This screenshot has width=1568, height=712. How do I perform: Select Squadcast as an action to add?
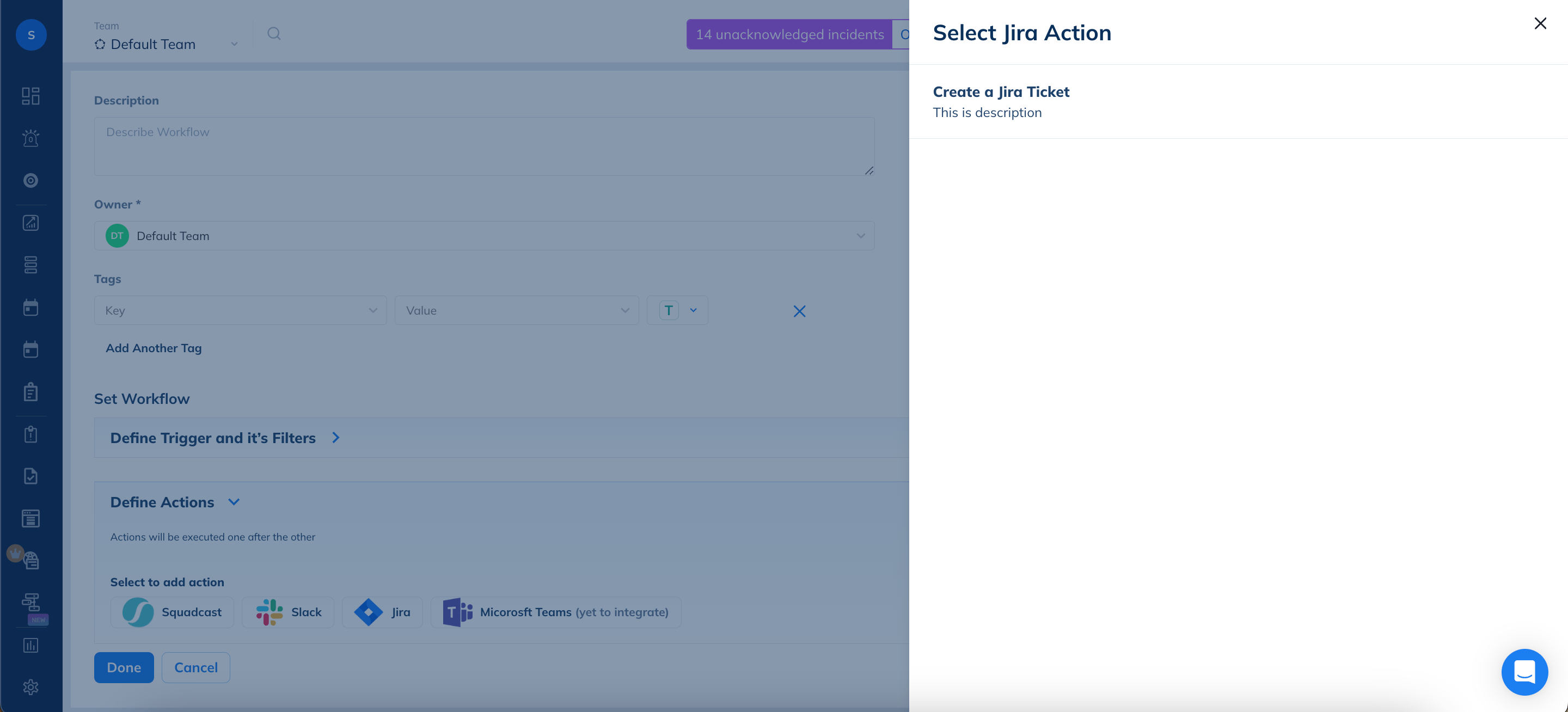(x=172, y=612)
